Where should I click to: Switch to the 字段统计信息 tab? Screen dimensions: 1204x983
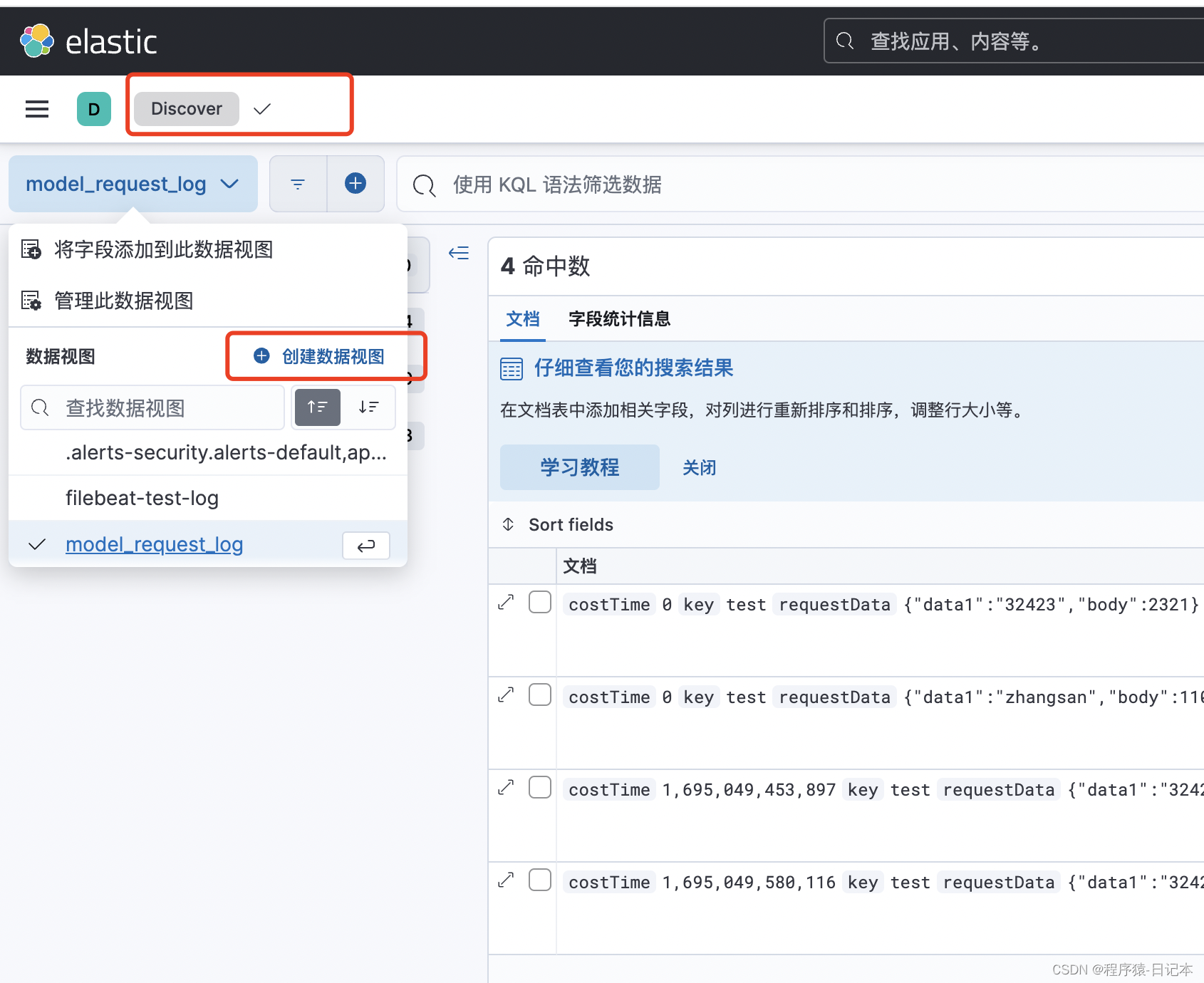pyautogui.click(x=620, y=319)
